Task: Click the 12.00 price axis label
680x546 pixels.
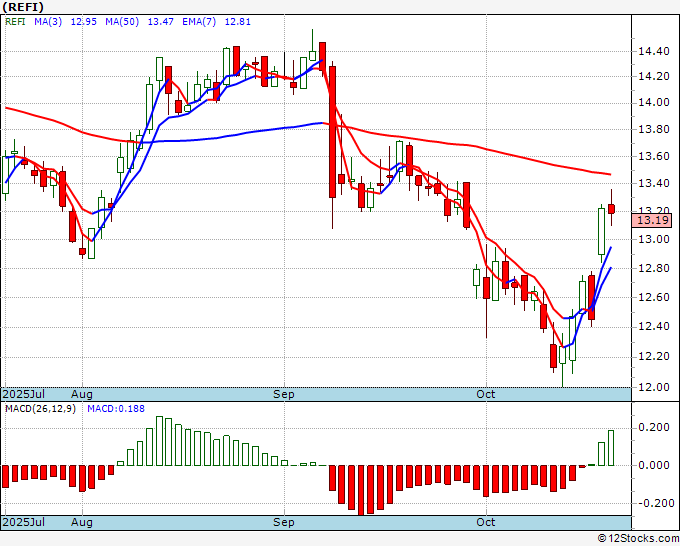Action: (x=654, y=387)
